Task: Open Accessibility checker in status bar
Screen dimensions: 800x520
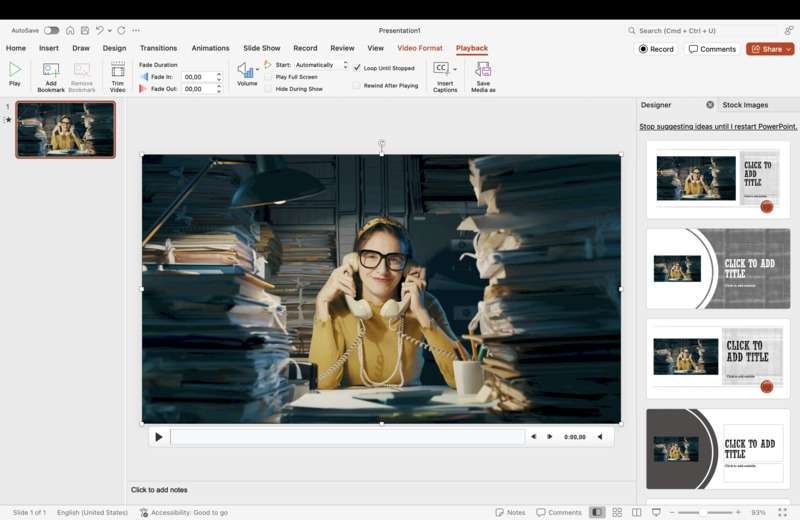Action: (184, 512)
